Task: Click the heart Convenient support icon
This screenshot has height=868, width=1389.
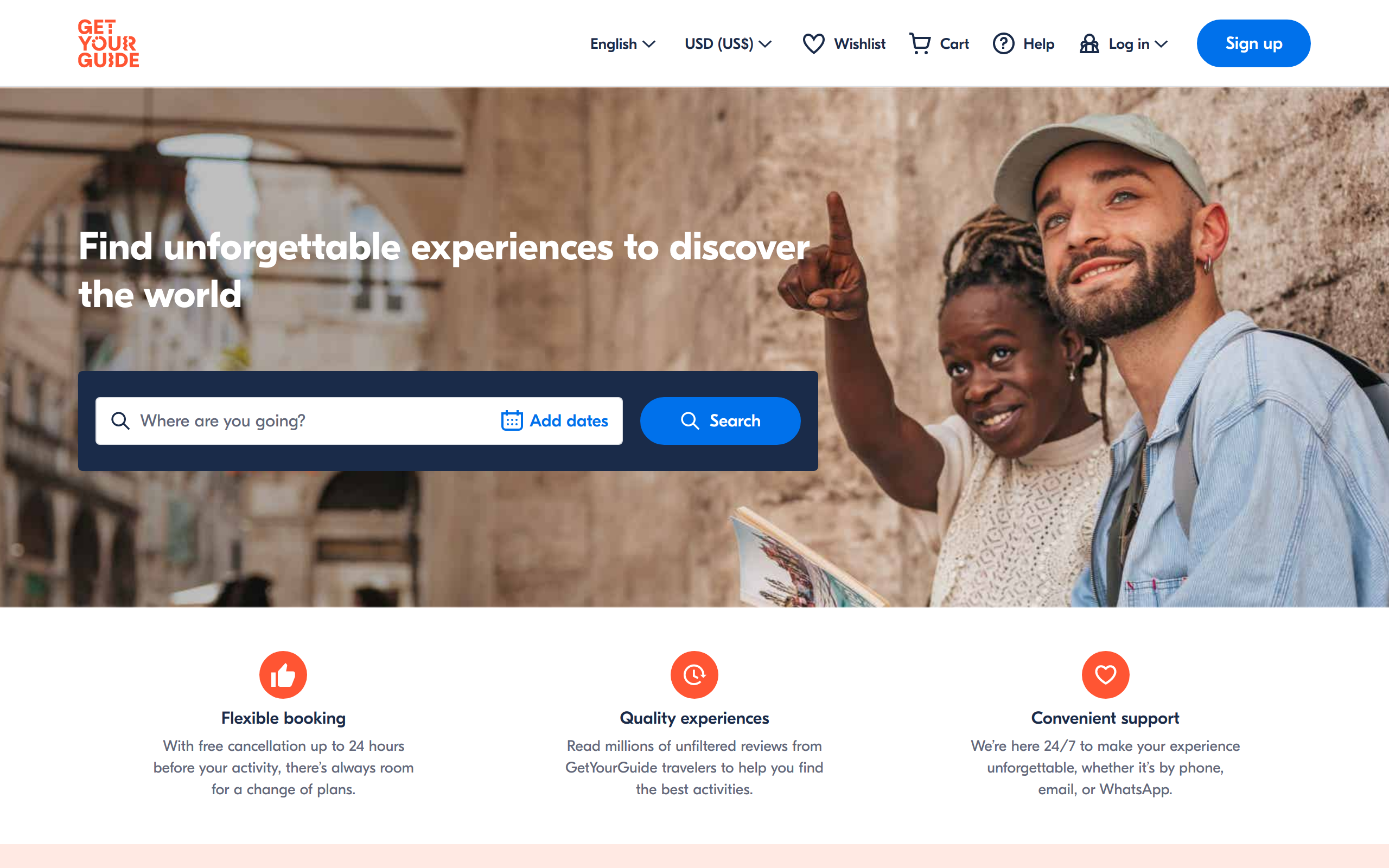Action: (1105, 674)
